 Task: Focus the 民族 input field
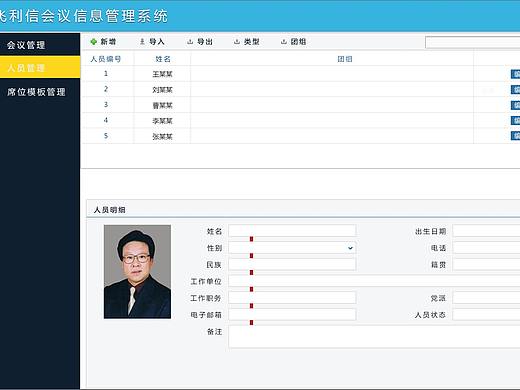tap(292, 264)
